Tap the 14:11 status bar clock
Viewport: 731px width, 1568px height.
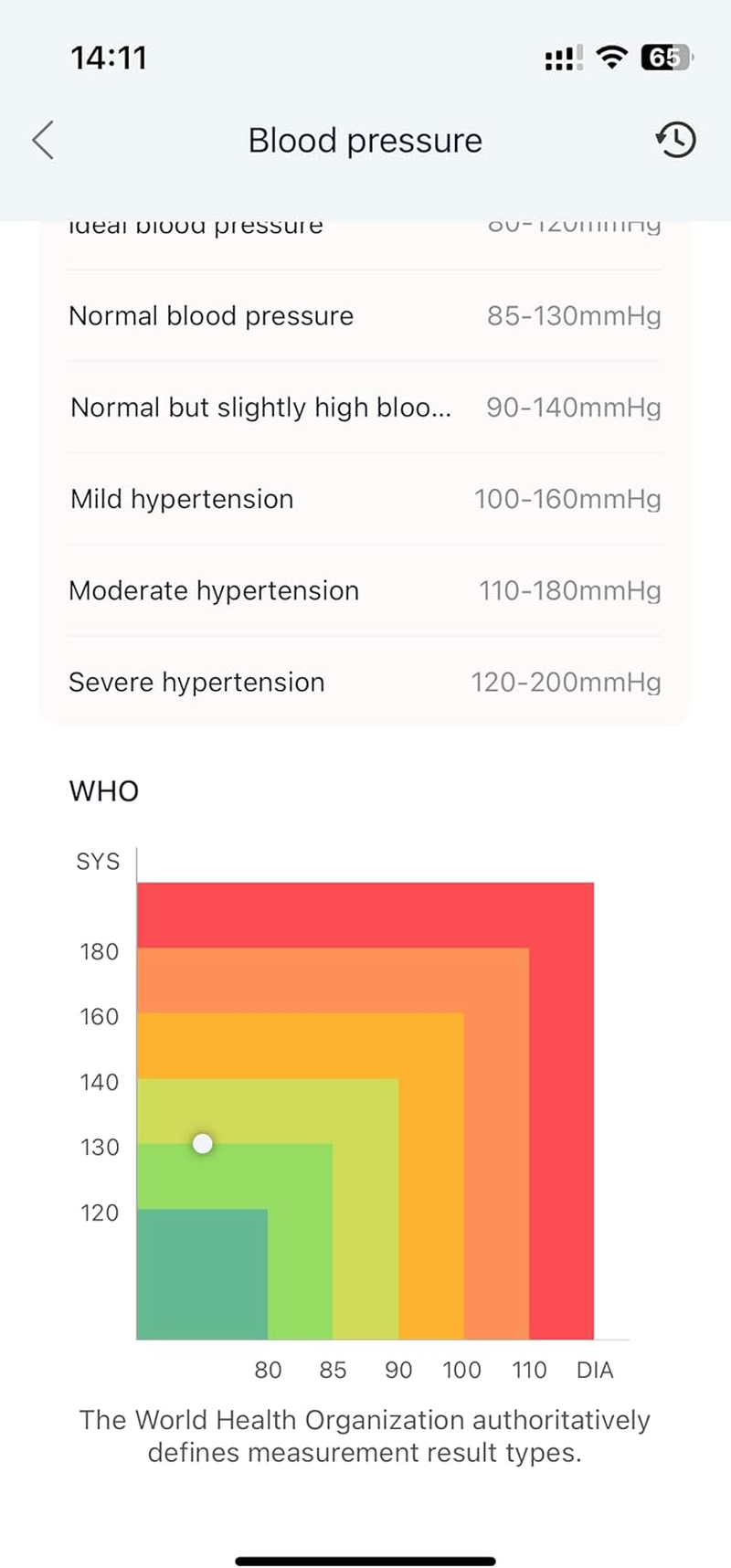tap(109, 58)
